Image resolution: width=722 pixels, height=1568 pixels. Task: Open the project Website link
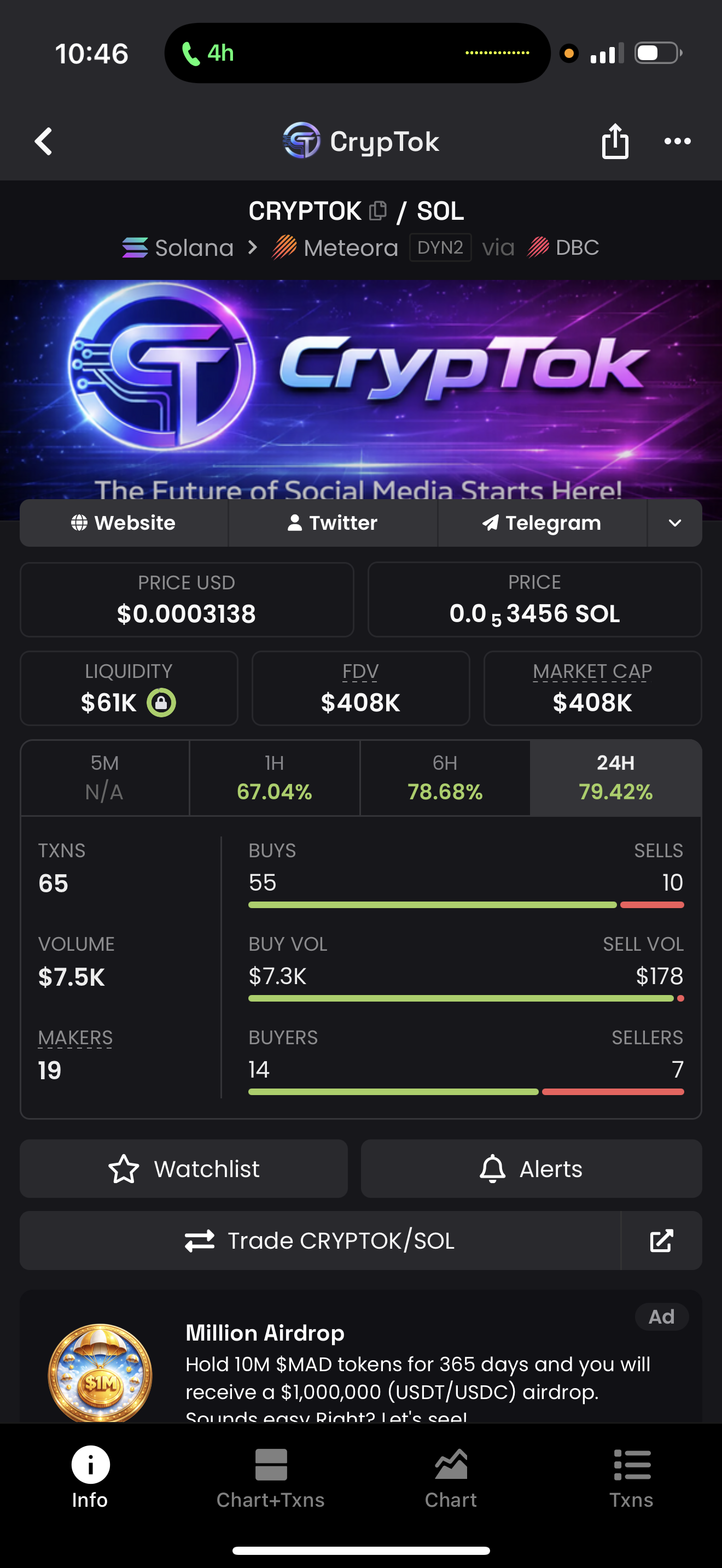(124, 523)
